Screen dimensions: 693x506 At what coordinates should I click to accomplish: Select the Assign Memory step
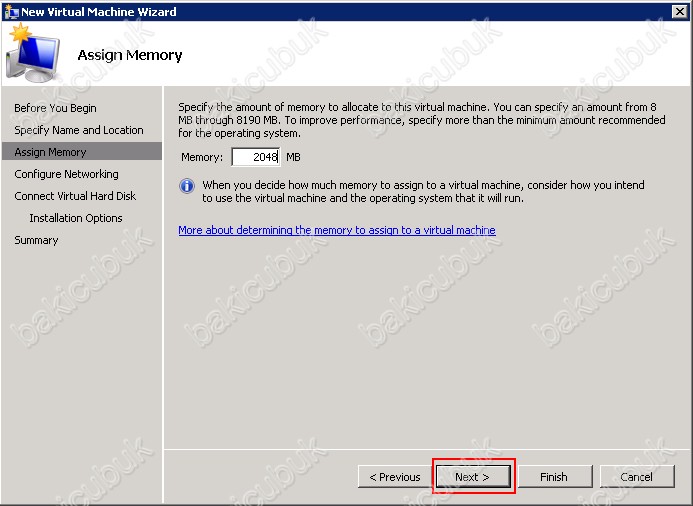(x=82, y=152)
